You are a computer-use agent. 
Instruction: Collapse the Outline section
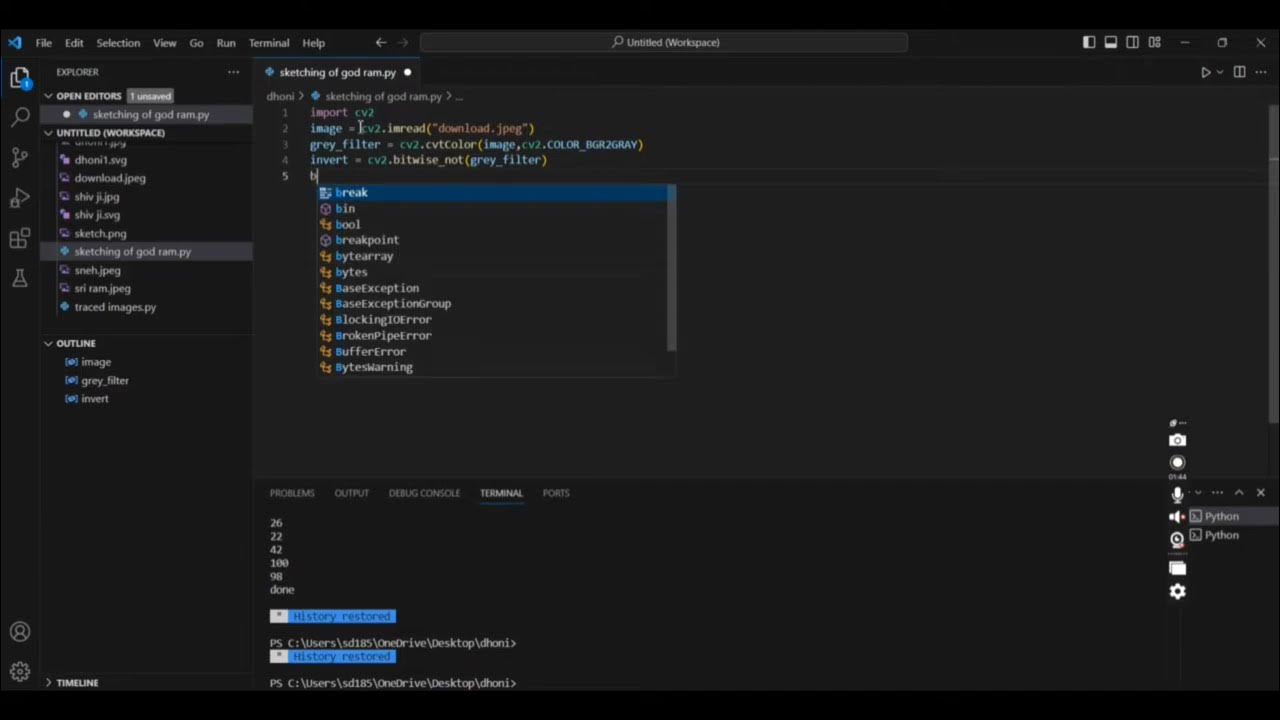click(x=75, y=343)
